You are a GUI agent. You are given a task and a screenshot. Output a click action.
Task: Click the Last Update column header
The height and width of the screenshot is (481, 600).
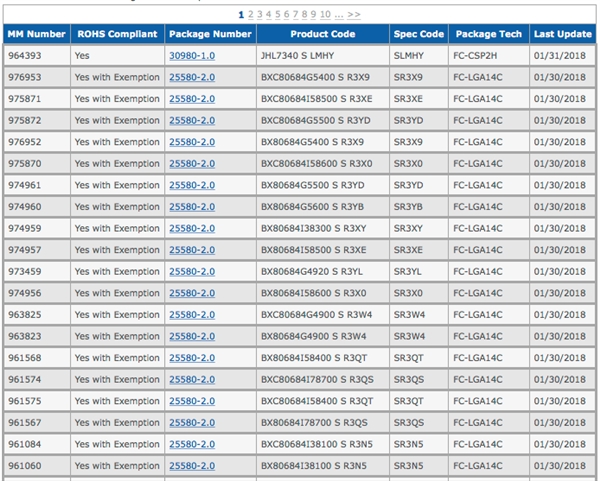562,34
